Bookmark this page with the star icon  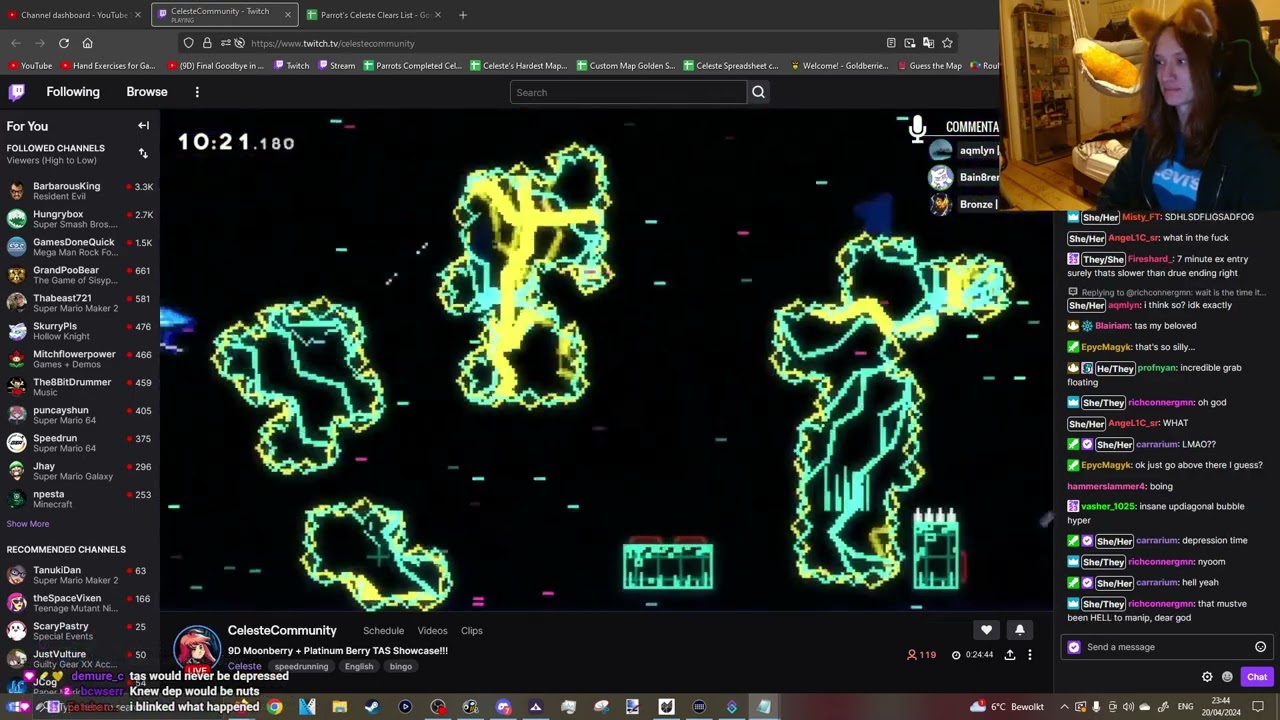[947, 43]
